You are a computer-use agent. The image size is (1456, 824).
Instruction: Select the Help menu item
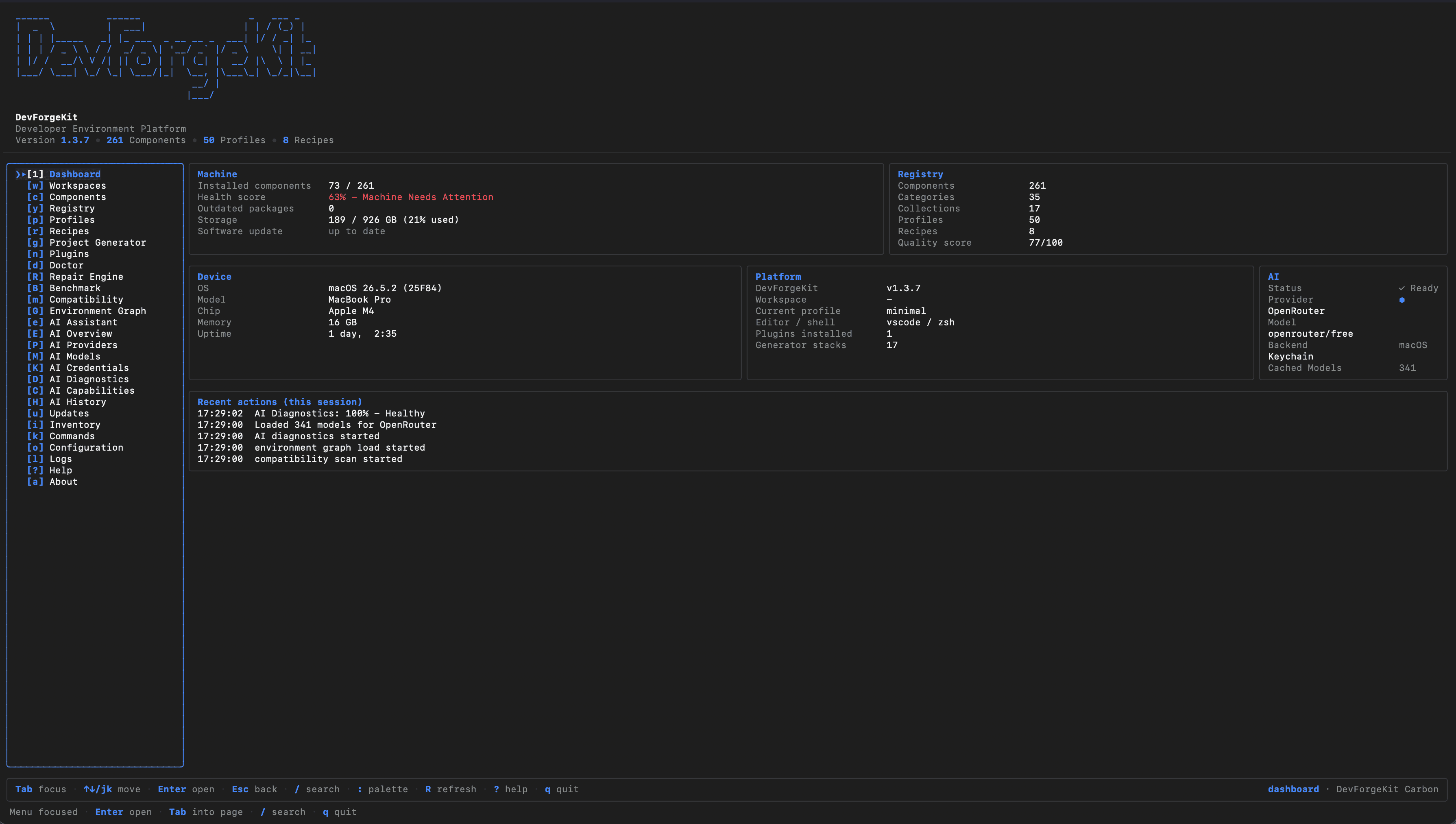click(49, 470)
